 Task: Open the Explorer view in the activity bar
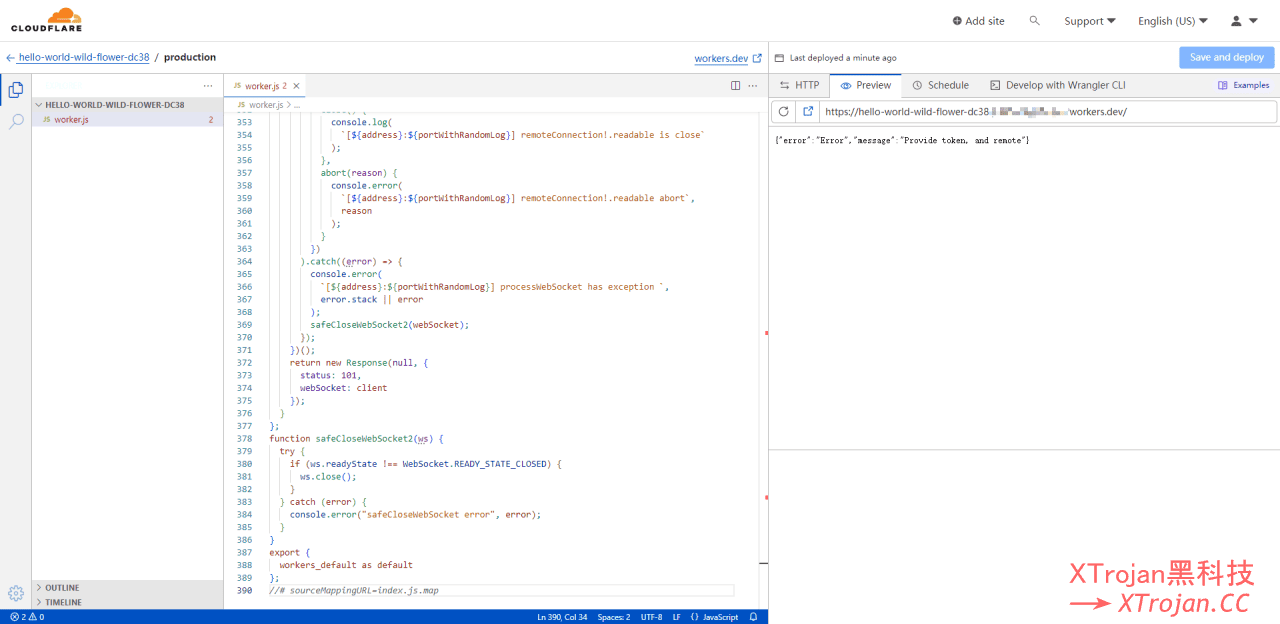16,90
